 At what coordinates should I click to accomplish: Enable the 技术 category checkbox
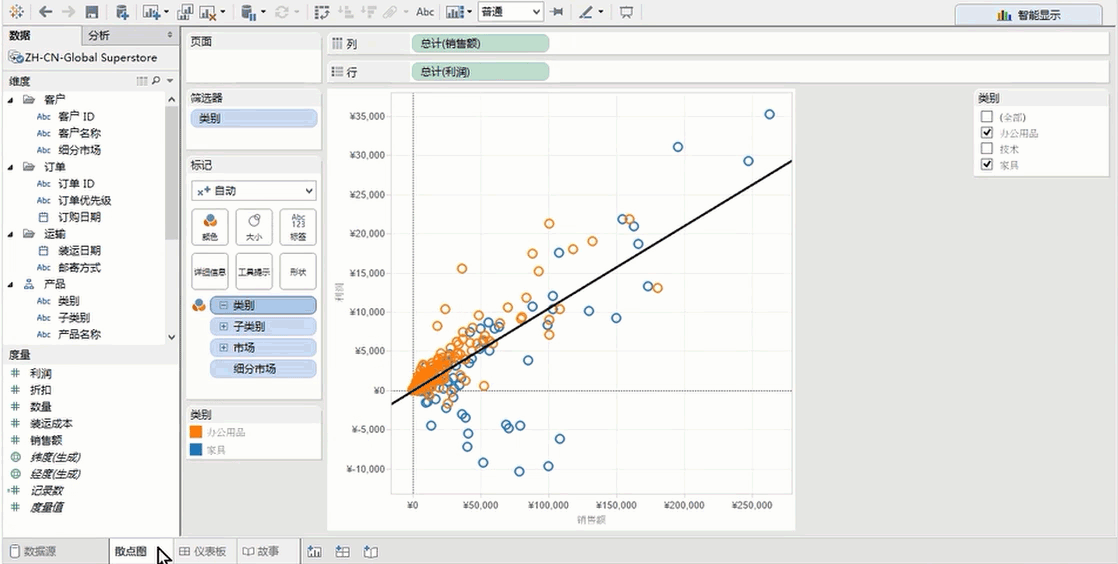tap(988, 149)
